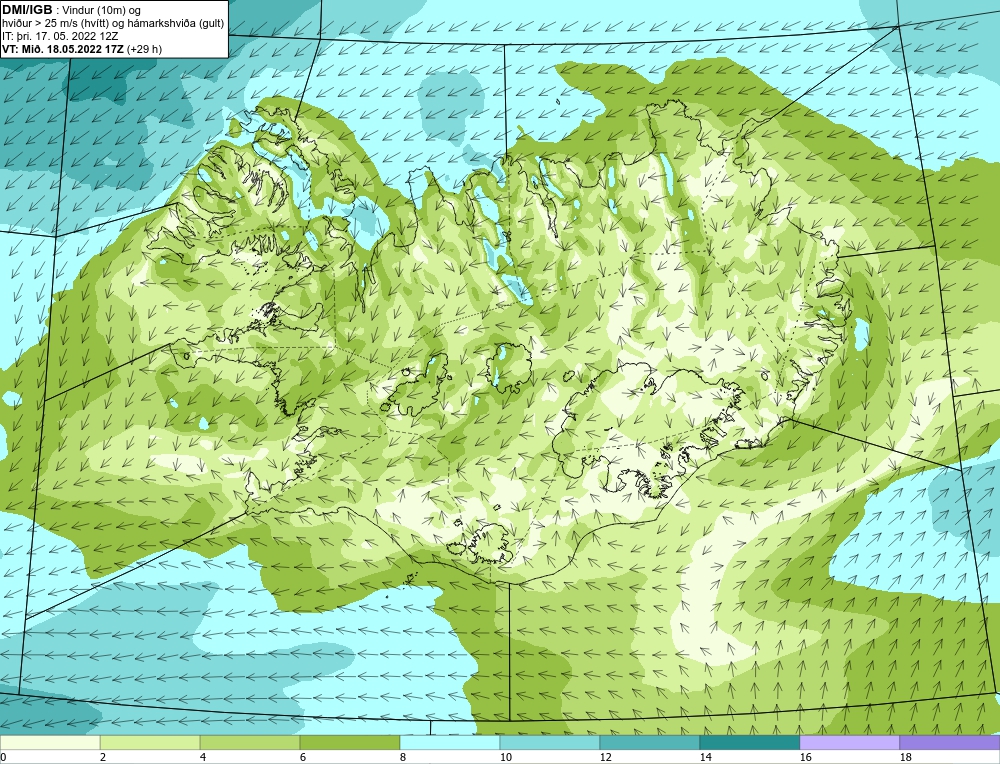Click the 6–8 m/s olive green legend swatch
1000x764 pixels.
(350, 743)
